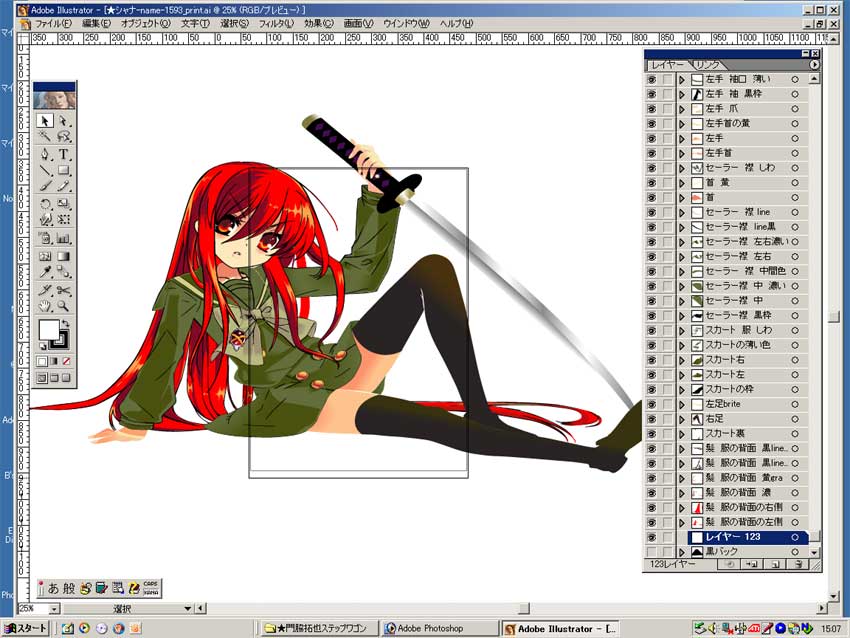
Task: Select the black arrow Selection tool
Action: 46,120
